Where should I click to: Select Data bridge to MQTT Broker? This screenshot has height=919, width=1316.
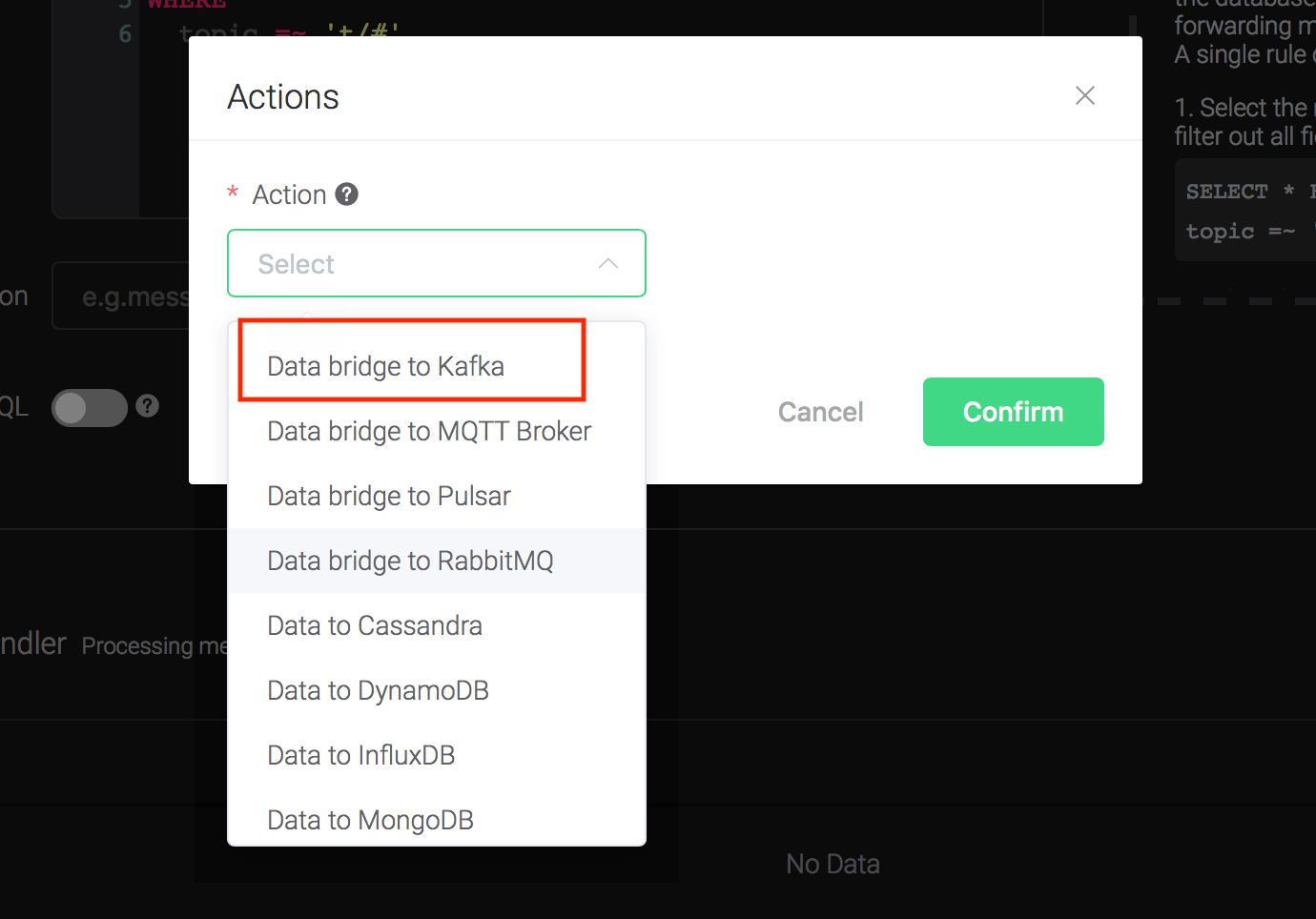(x=429, y=431)
